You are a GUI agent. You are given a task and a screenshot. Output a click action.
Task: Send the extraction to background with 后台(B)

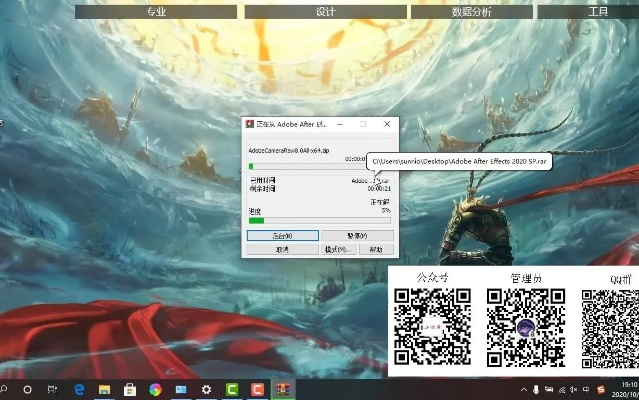pos(282,235)
